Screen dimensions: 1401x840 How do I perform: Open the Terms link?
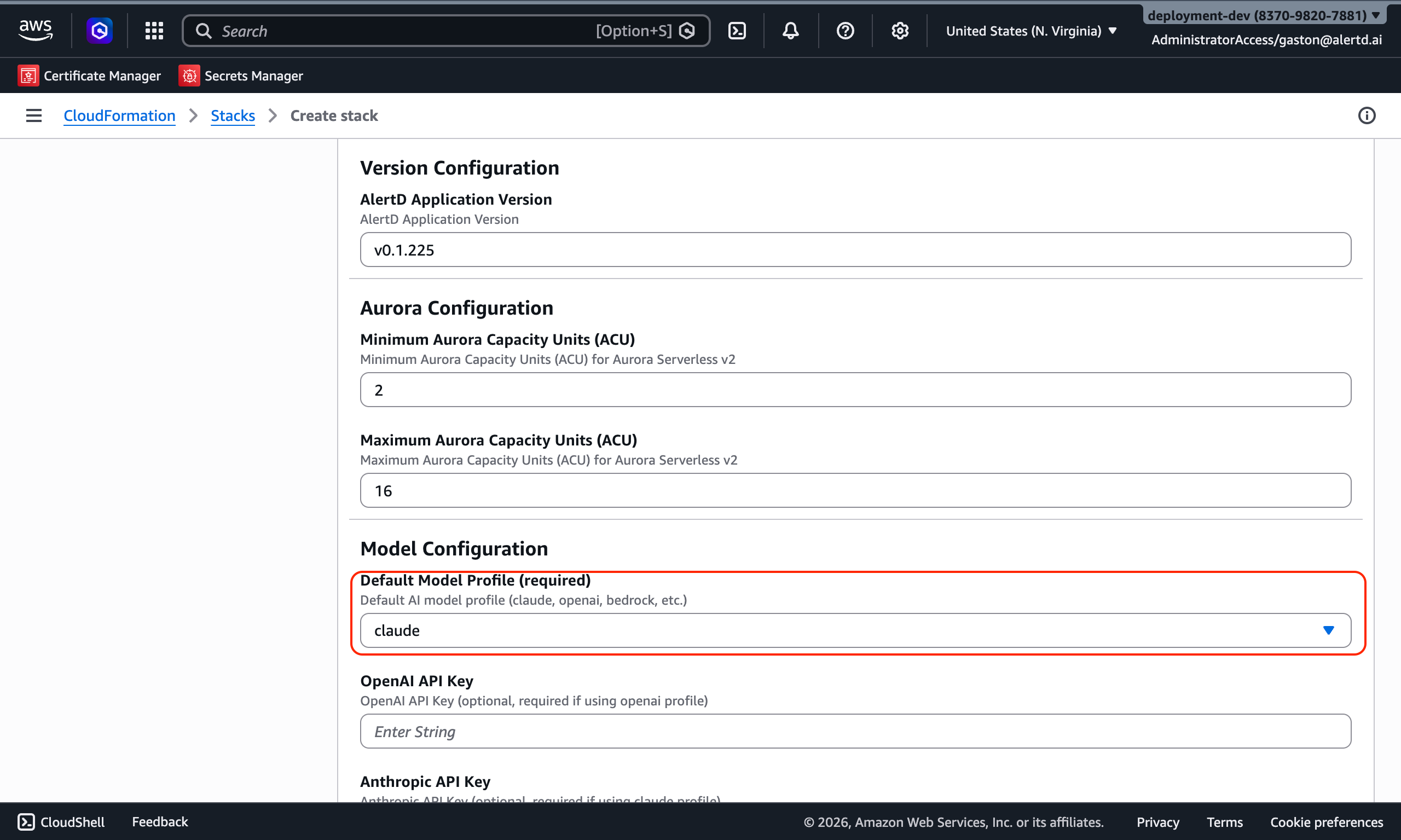(x=1224, y=822)
